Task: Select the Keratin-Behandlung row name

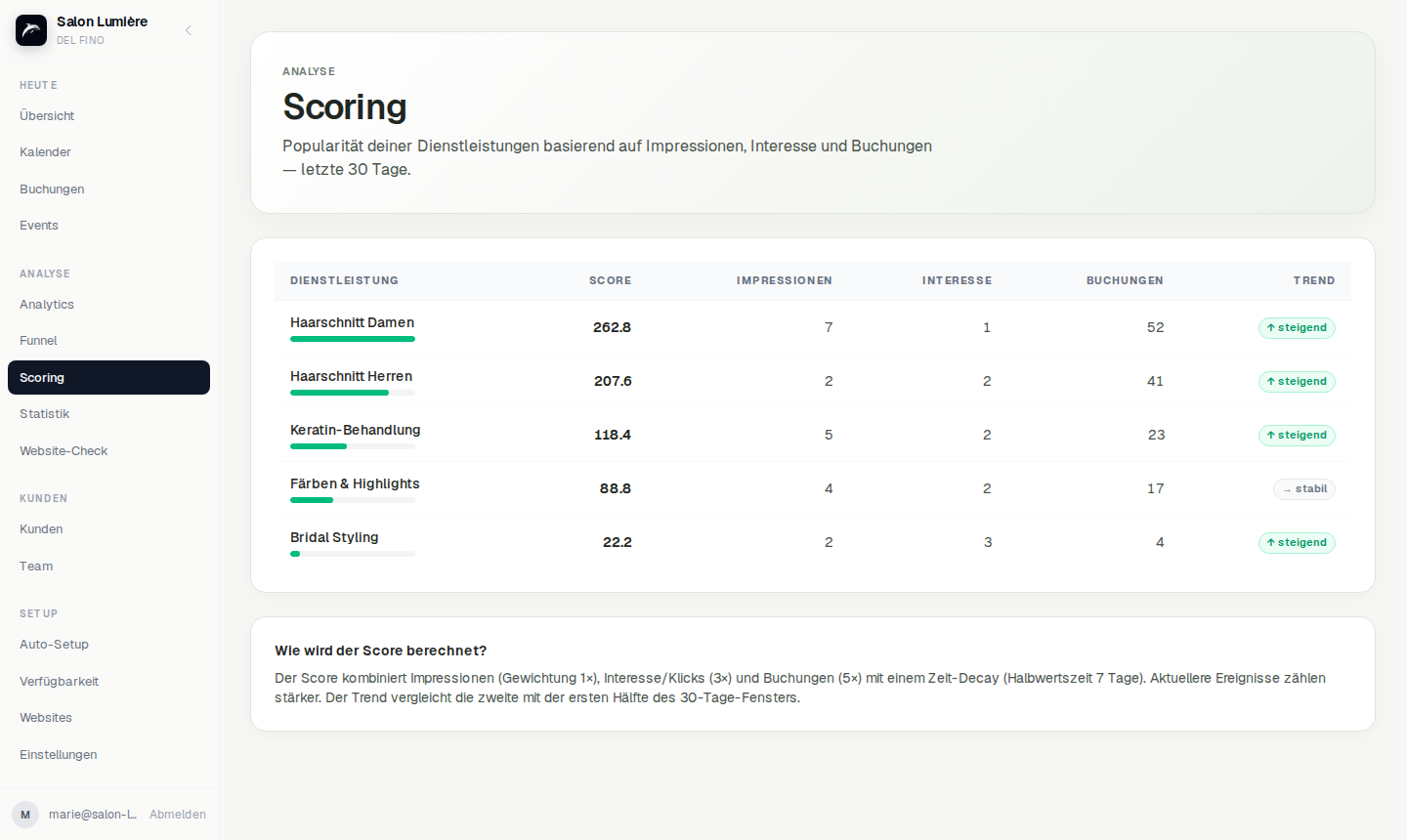Action: click(355, 430)
